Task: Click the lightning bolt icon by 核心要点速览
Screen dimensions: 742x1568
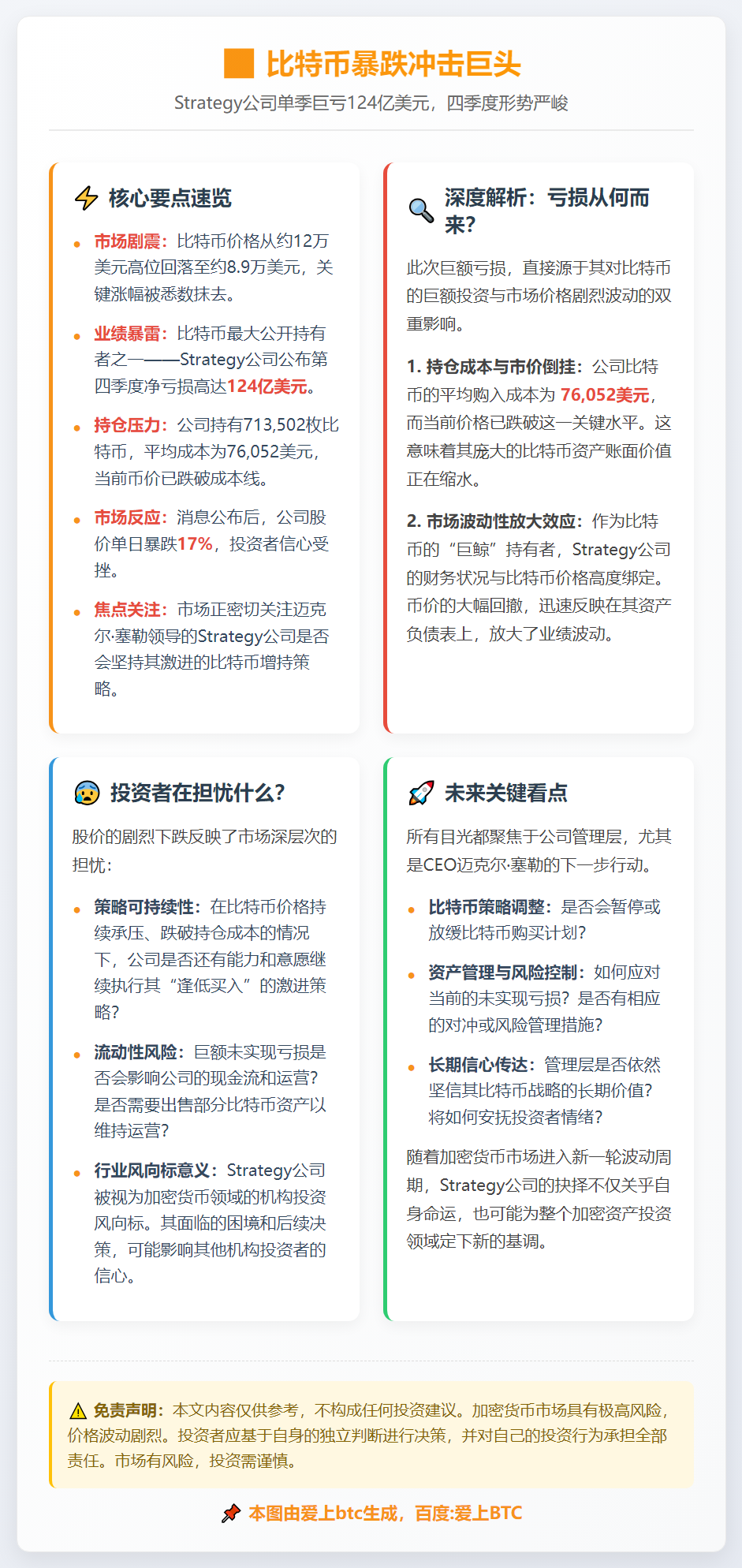Action: 86,198
